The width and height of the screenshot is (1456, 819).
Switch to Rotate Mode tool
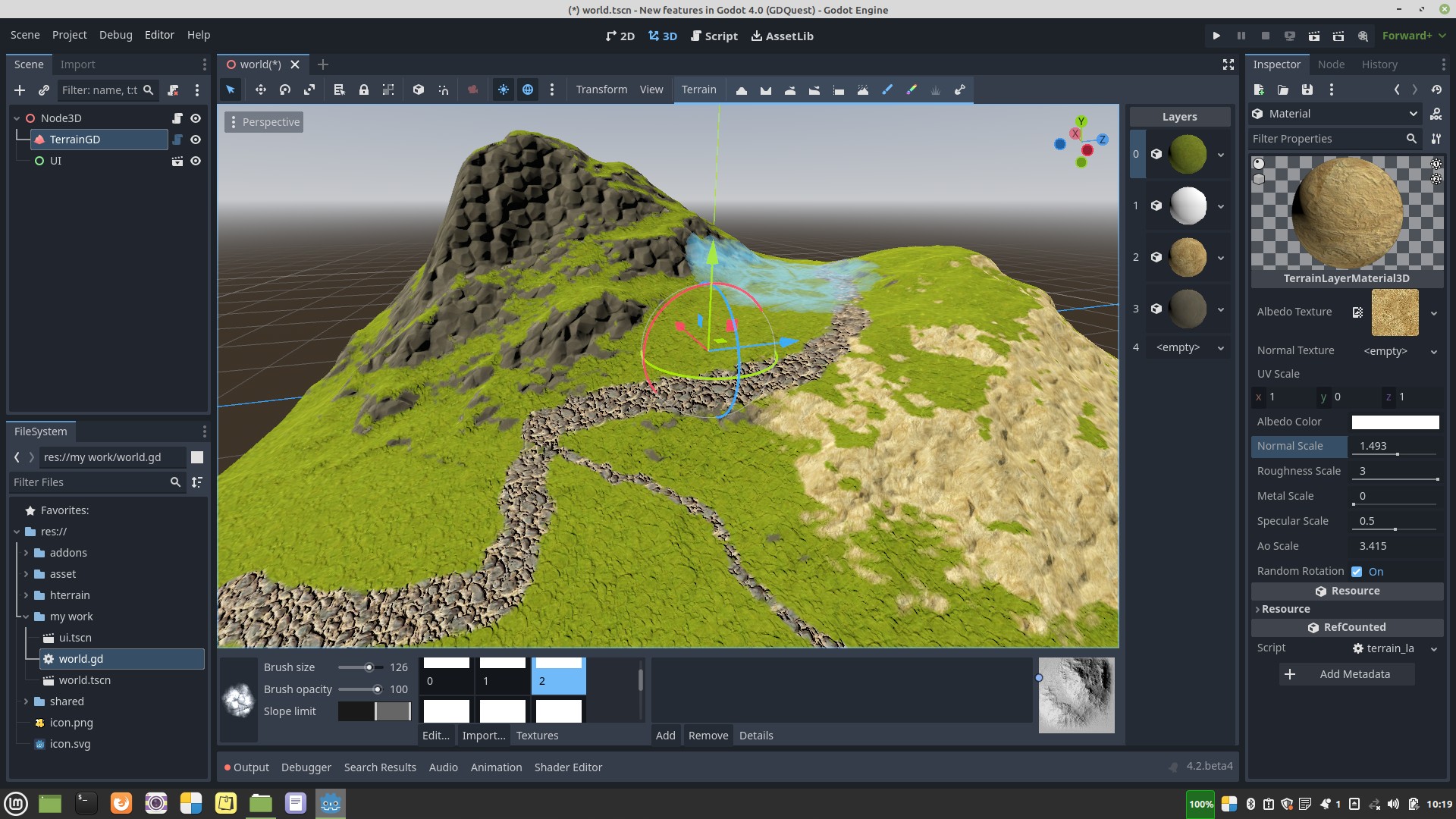pyautogui.click(x=284, y=89)
